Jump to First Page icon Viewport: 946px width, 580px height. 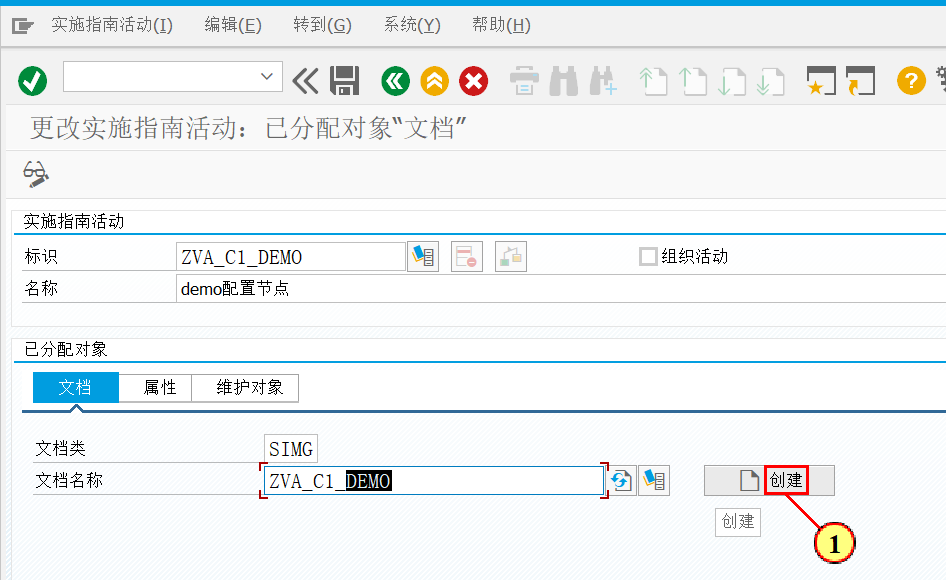pos(653,81)
